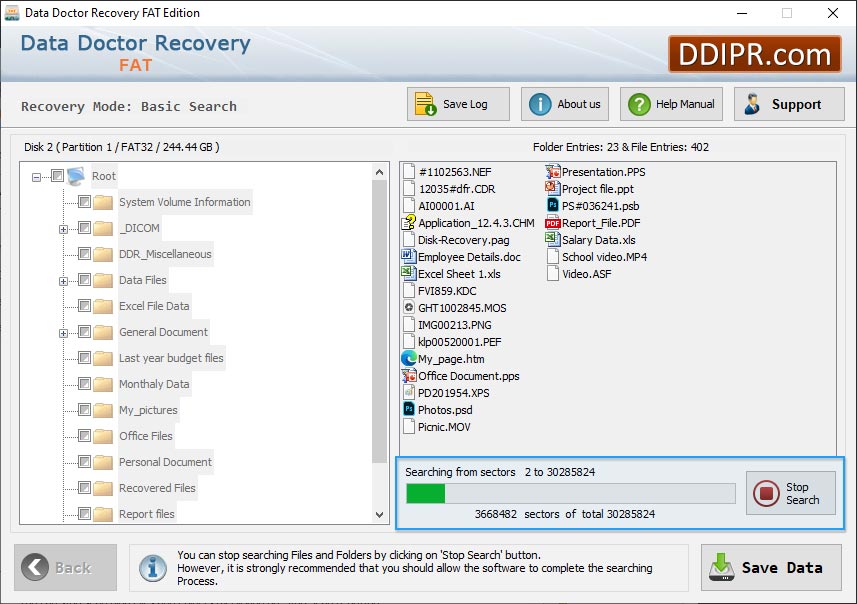Image resolution: width=857 pixels, height=604 pixels.
Task: Click the DDIPR.com logo banner
Action: point(754,54)
